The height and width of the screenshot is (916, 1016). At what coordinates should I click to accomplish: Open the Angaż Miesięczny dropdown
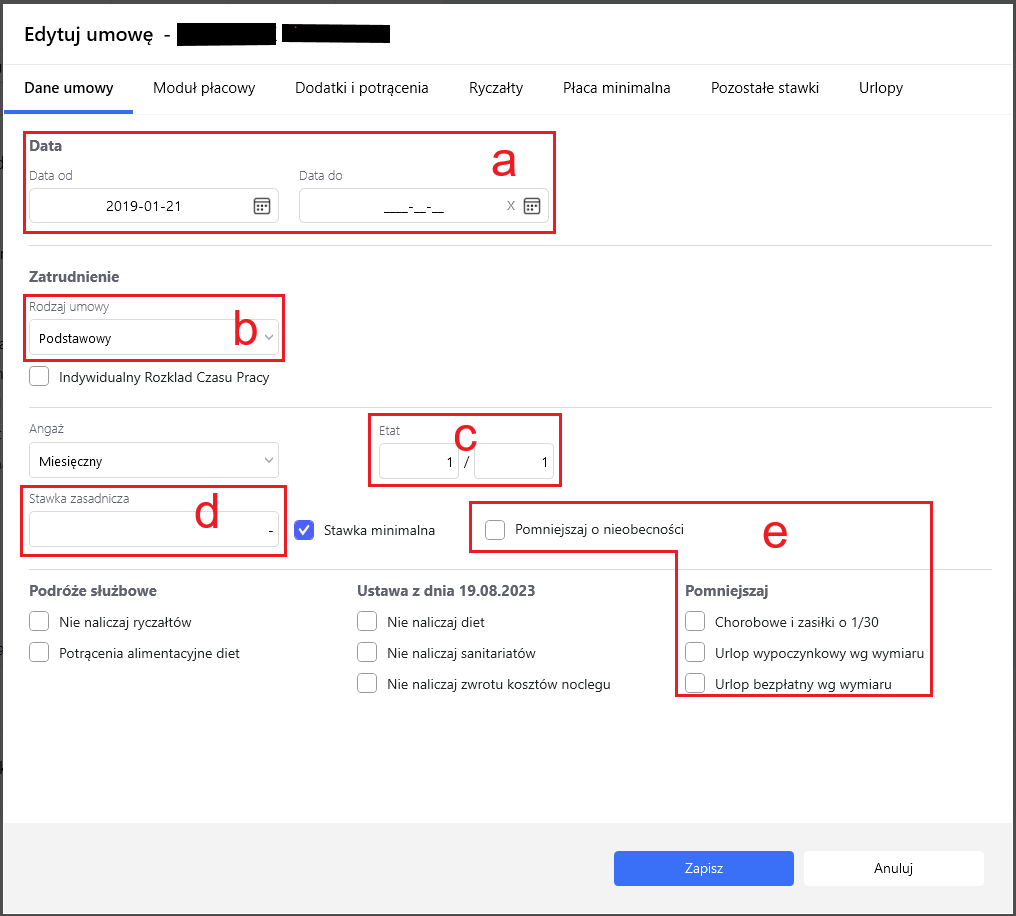pyautogui.click(x=154, y=461)
